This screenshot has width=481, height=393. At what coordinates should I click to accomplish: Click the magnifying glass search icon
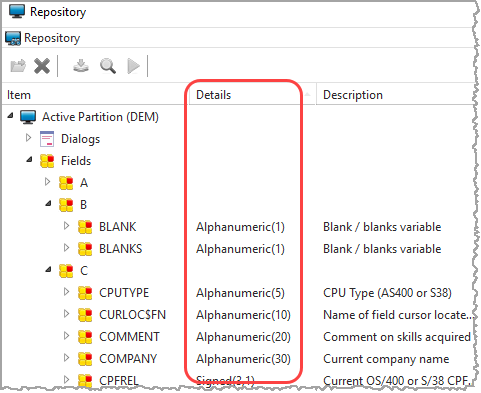[108, 66]
